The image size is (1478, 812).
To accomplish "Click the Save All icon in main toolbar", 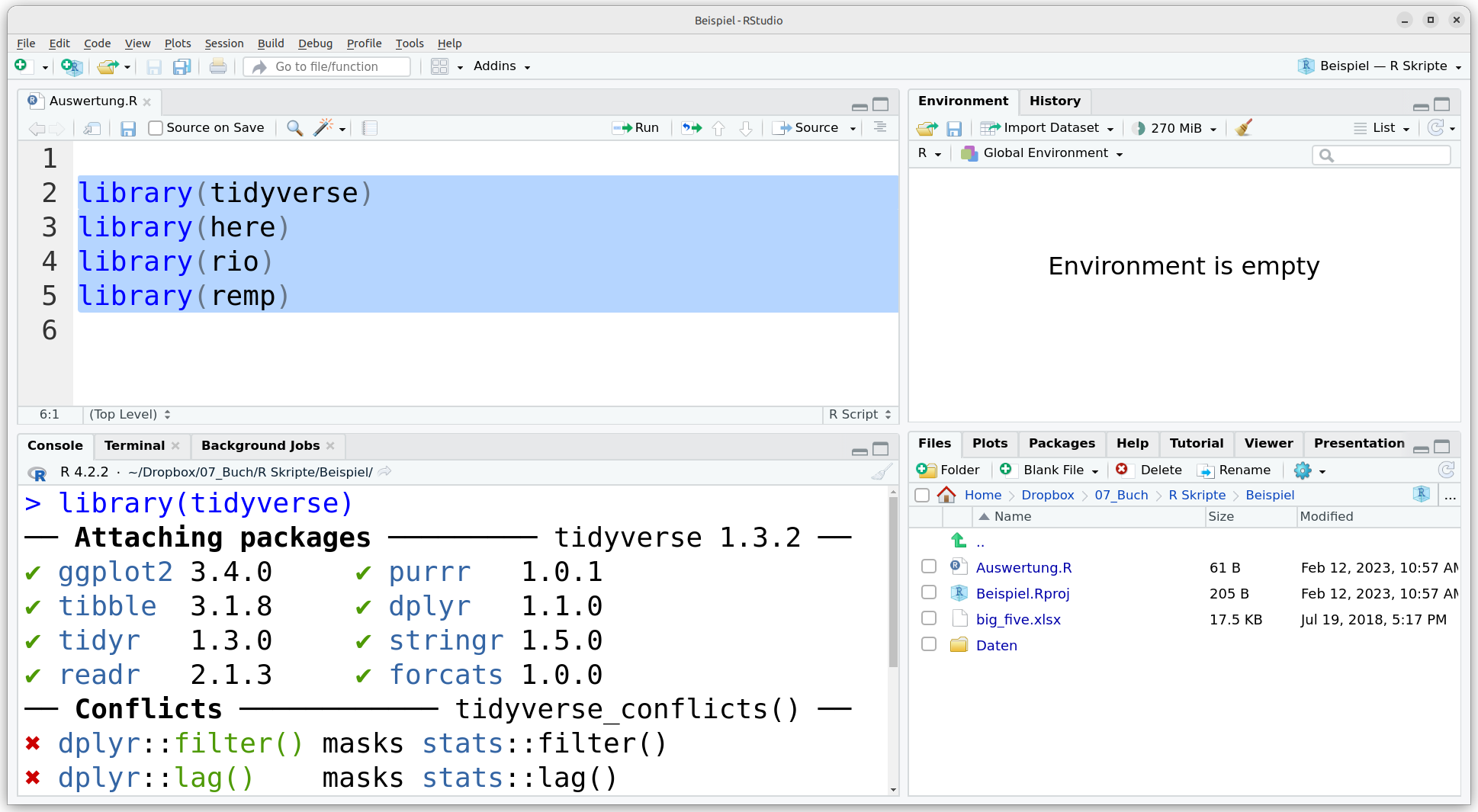I will tap(182, 66).
